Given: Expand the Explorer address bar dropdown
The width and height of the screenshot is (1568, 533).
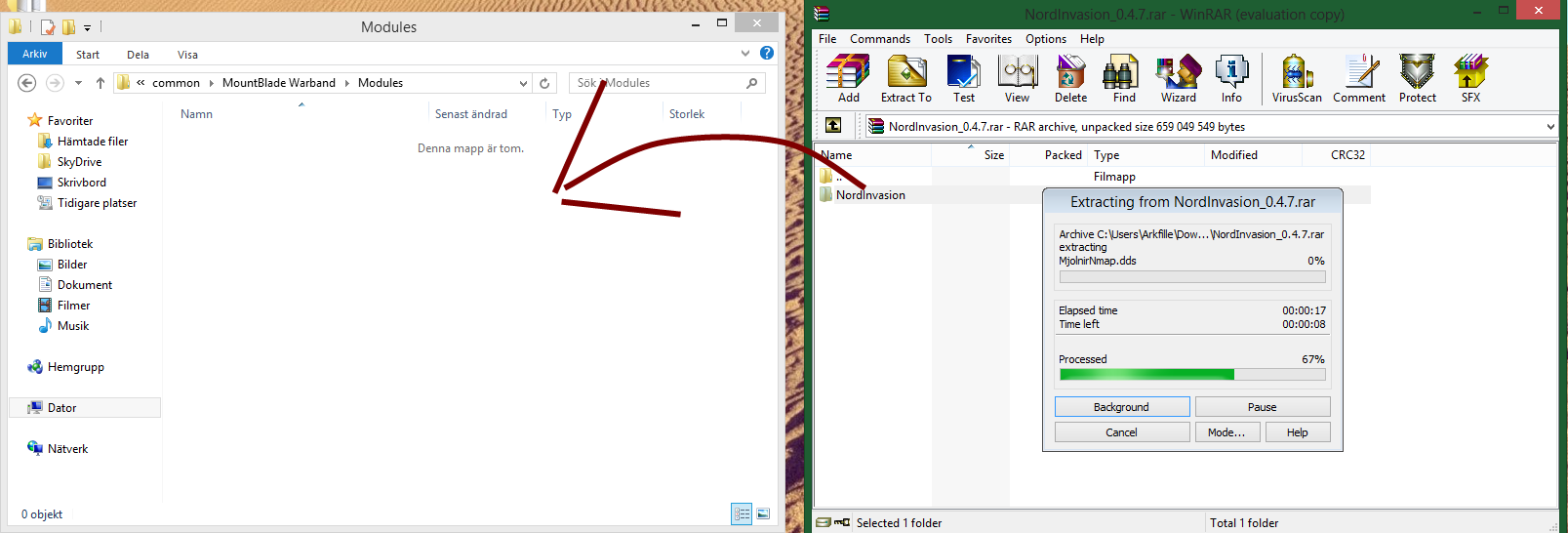Looking at the screenshot, I should 523,83.
